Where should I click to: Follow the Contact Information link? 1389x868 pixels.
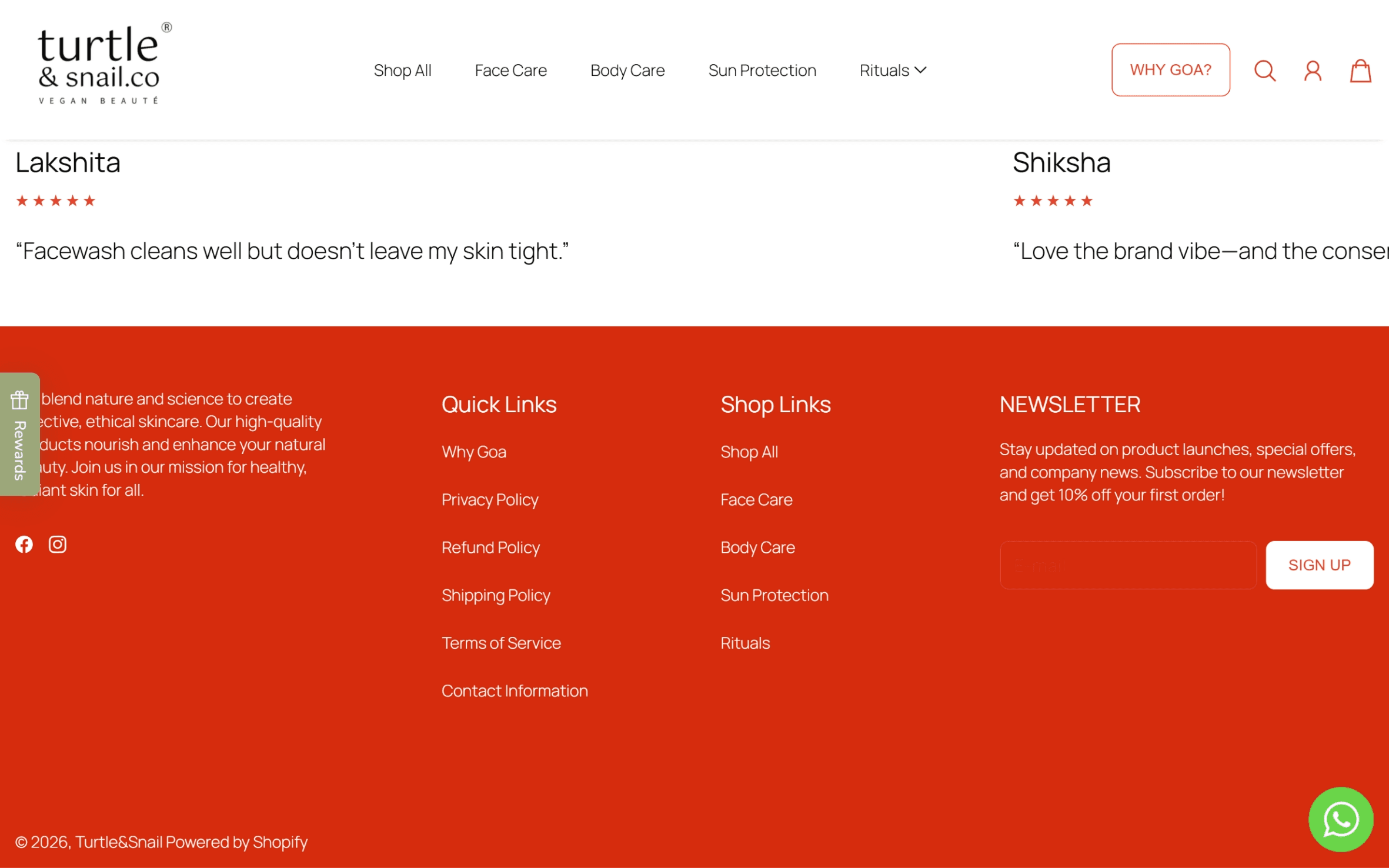(515, 691)
